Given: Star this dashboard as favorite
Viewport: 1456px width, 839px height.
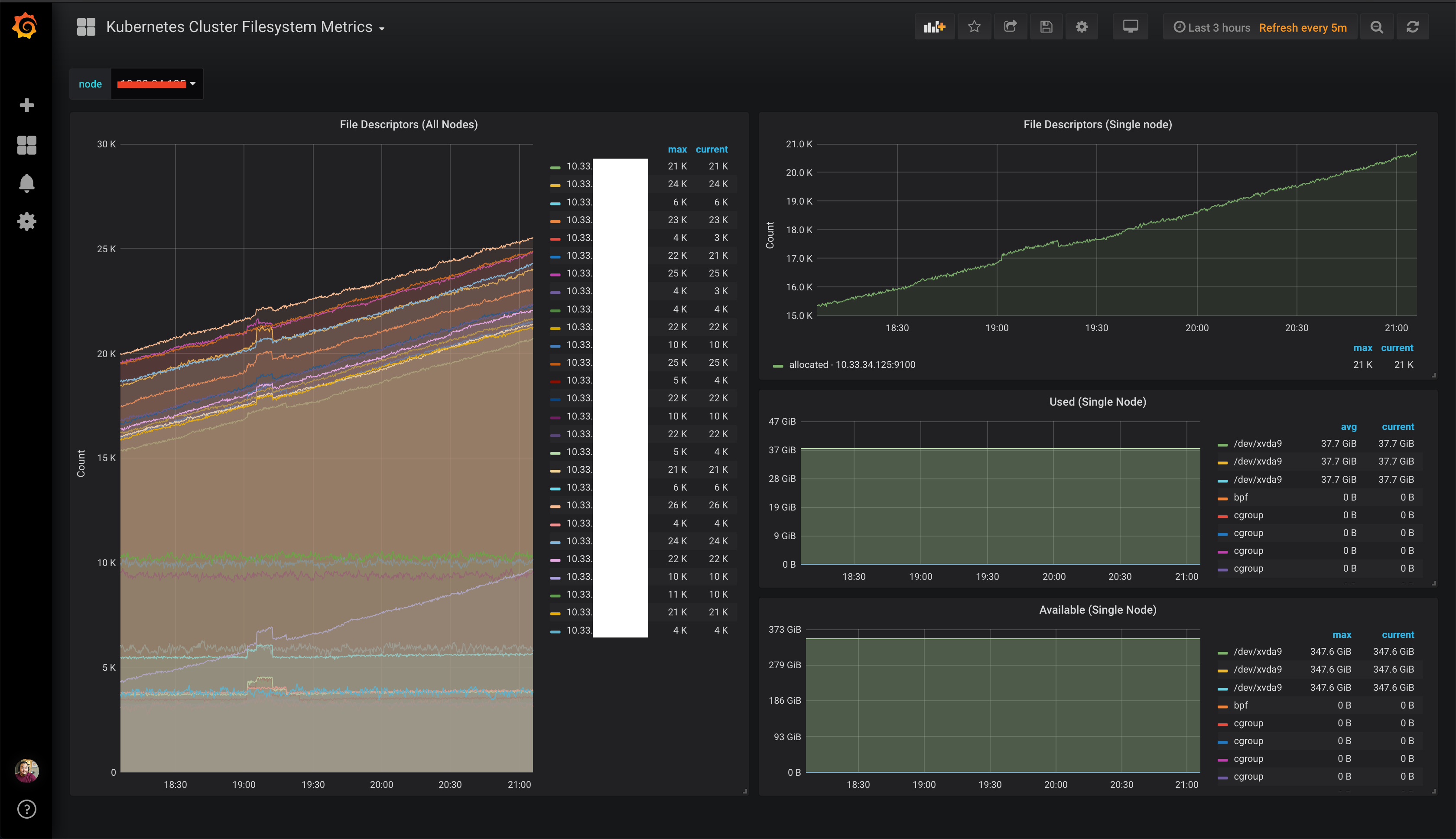Looking at the screenshot, I should coord(974,27).
